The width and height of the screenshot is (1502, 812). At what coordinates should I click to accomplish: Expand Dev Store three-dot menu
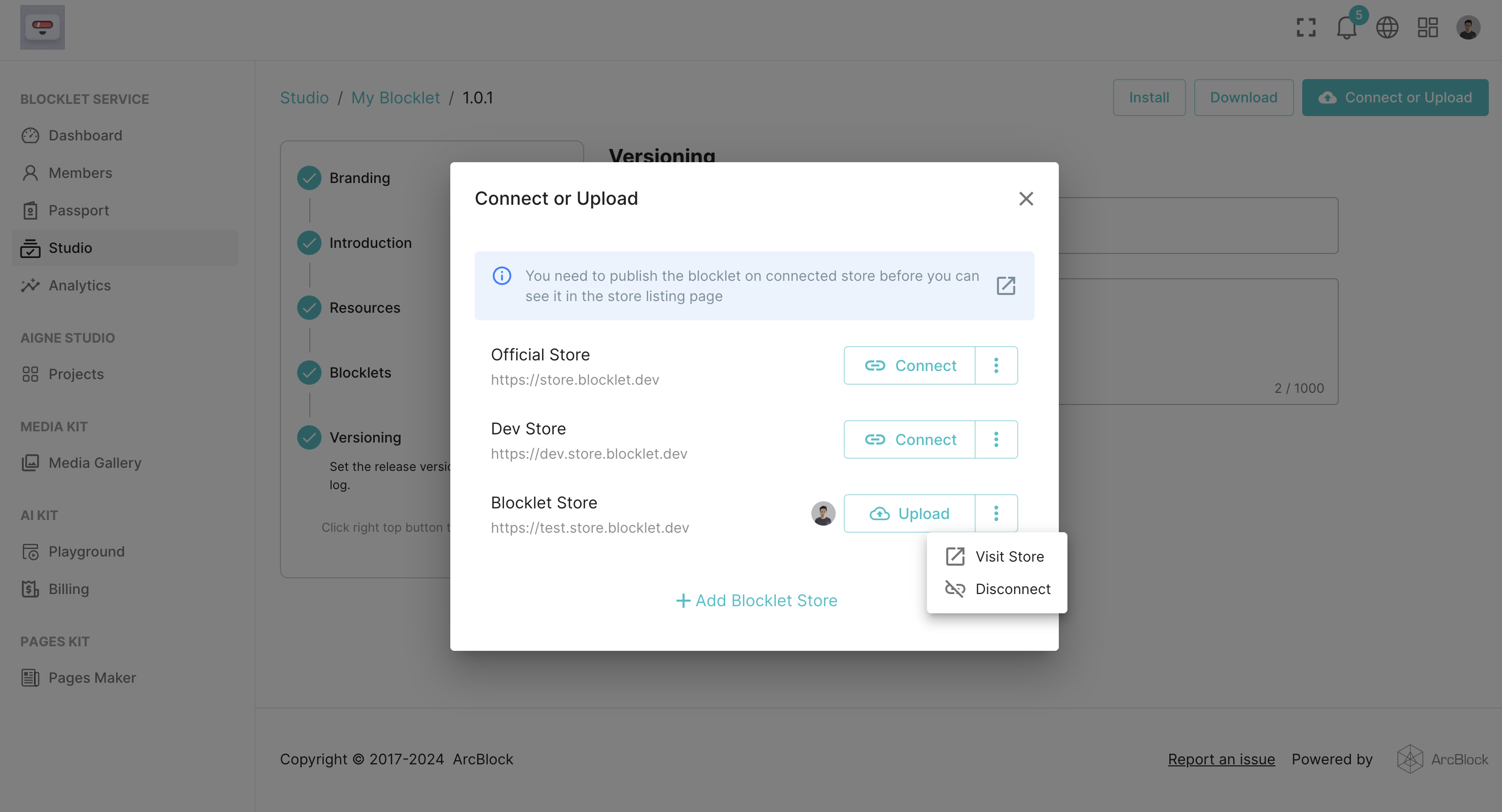[x=996, y=439]
